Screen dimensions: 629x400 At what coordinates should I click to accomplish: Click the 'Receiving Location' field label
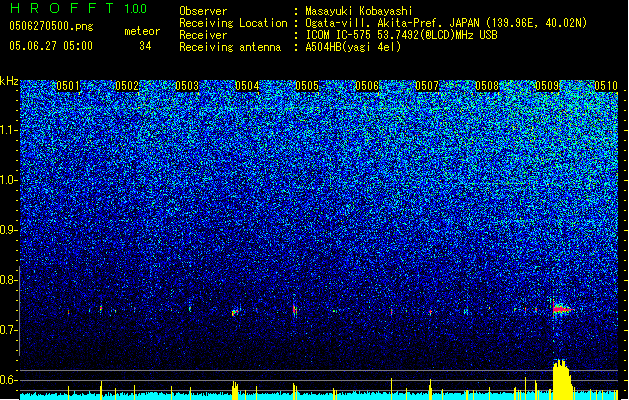[x=233, y=23]
